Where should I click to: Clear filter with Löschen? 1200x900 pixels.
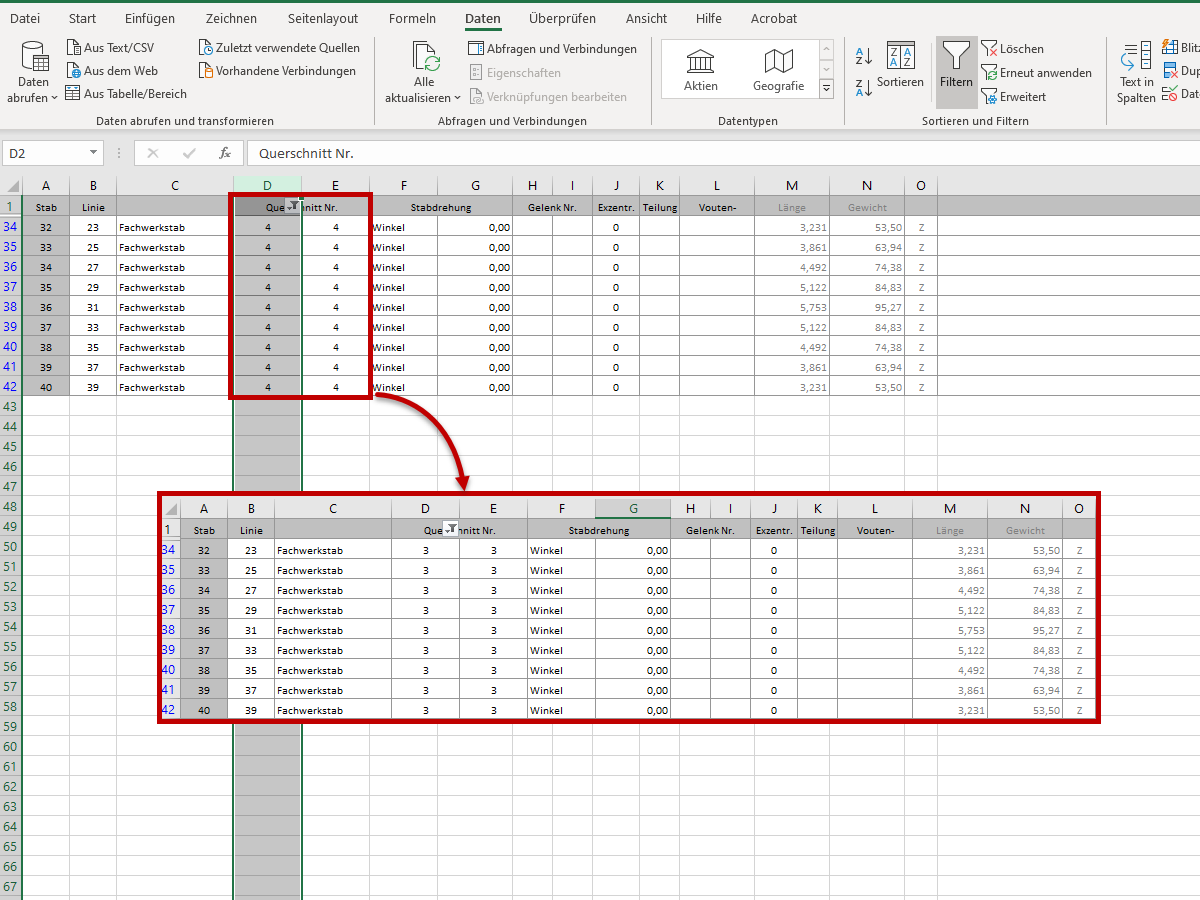pyautogui.click(x=1013, y=49)
